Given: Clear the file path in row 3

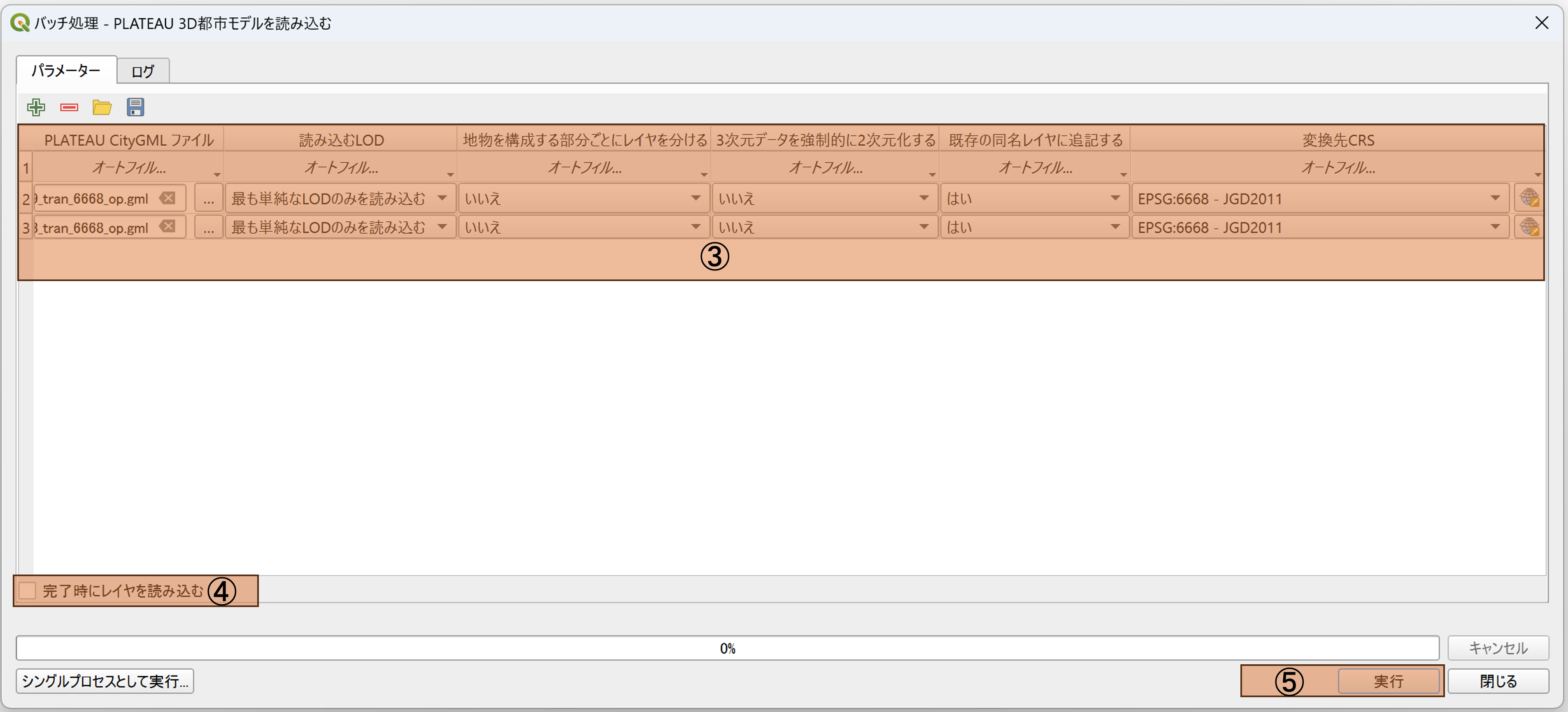Looking at the screenshot, I should (x=168, y=226).
